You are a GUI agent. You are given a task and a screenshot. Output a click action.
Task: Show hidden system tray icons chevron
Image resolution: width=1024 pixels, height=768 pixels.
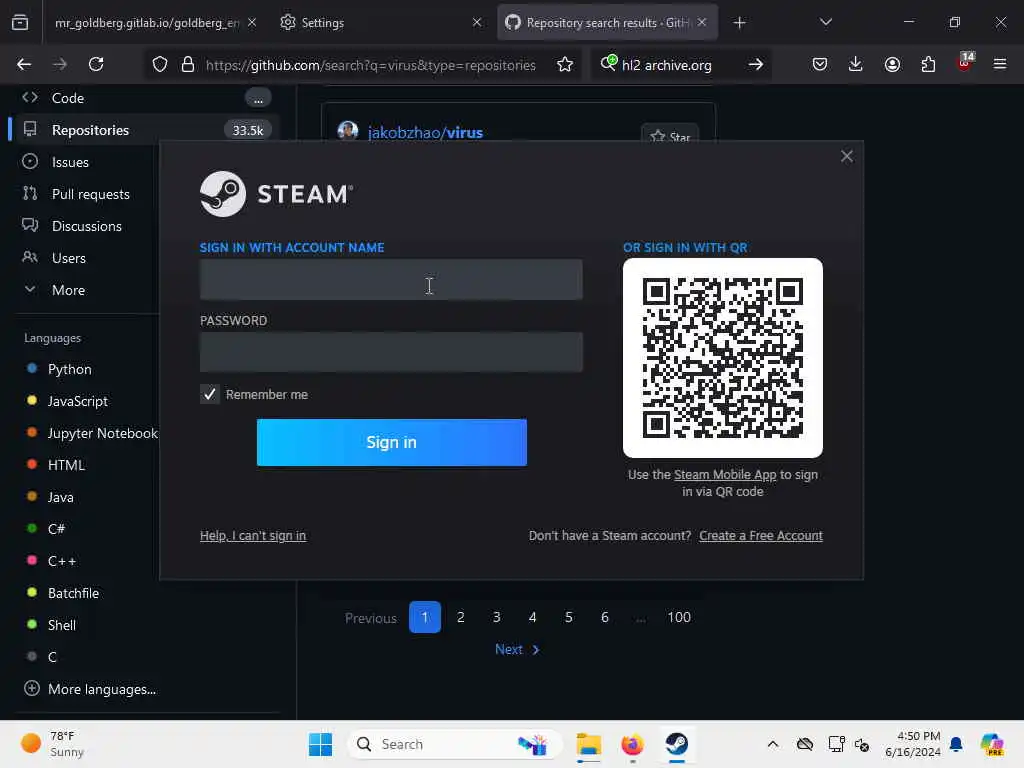point(773,744)
